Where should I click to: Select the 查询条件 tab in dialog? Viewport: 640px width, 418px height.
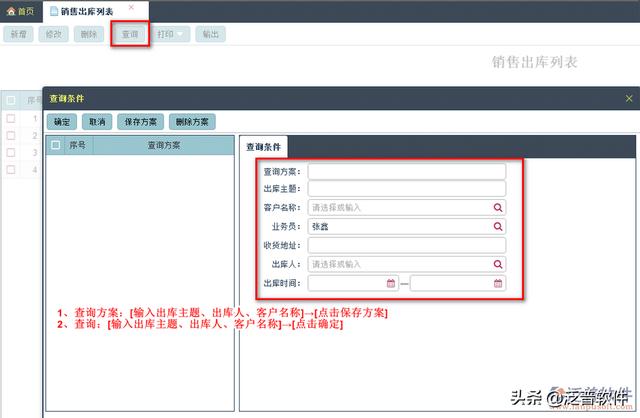tap(264, 147)
